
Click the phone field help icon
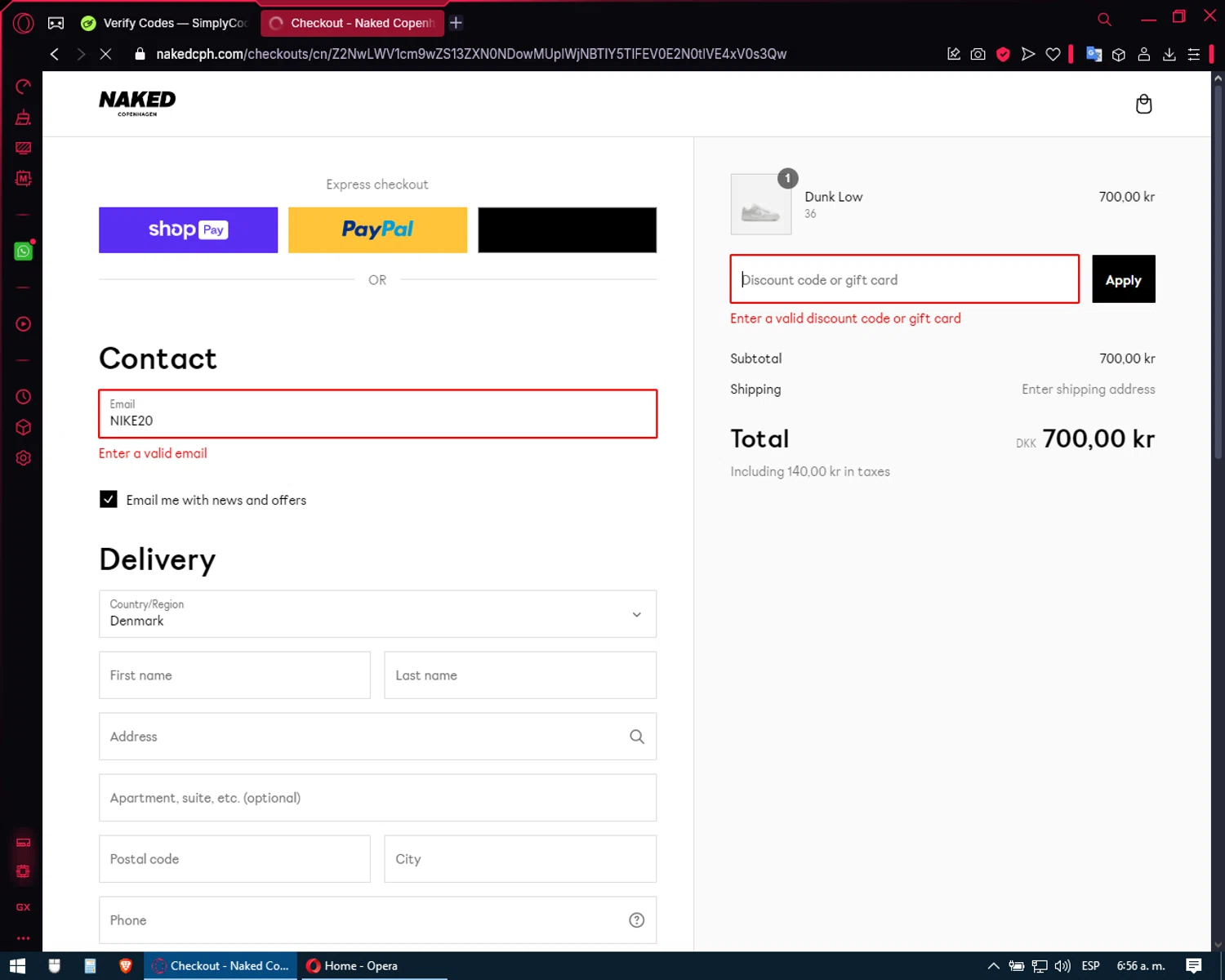636,920
